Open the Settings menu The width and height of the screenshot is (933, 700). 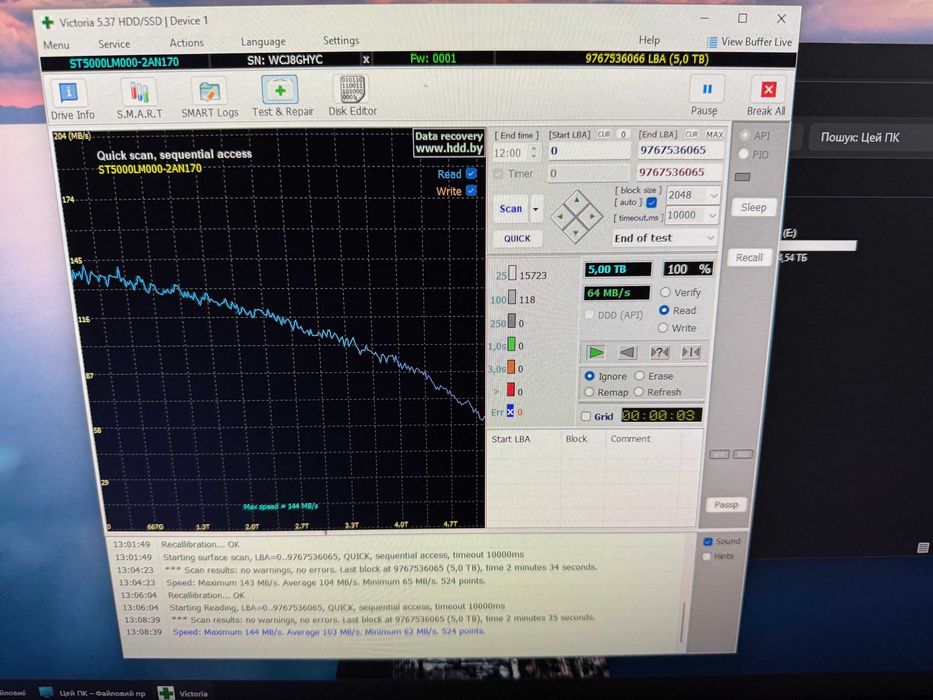[x=341, y=40]
